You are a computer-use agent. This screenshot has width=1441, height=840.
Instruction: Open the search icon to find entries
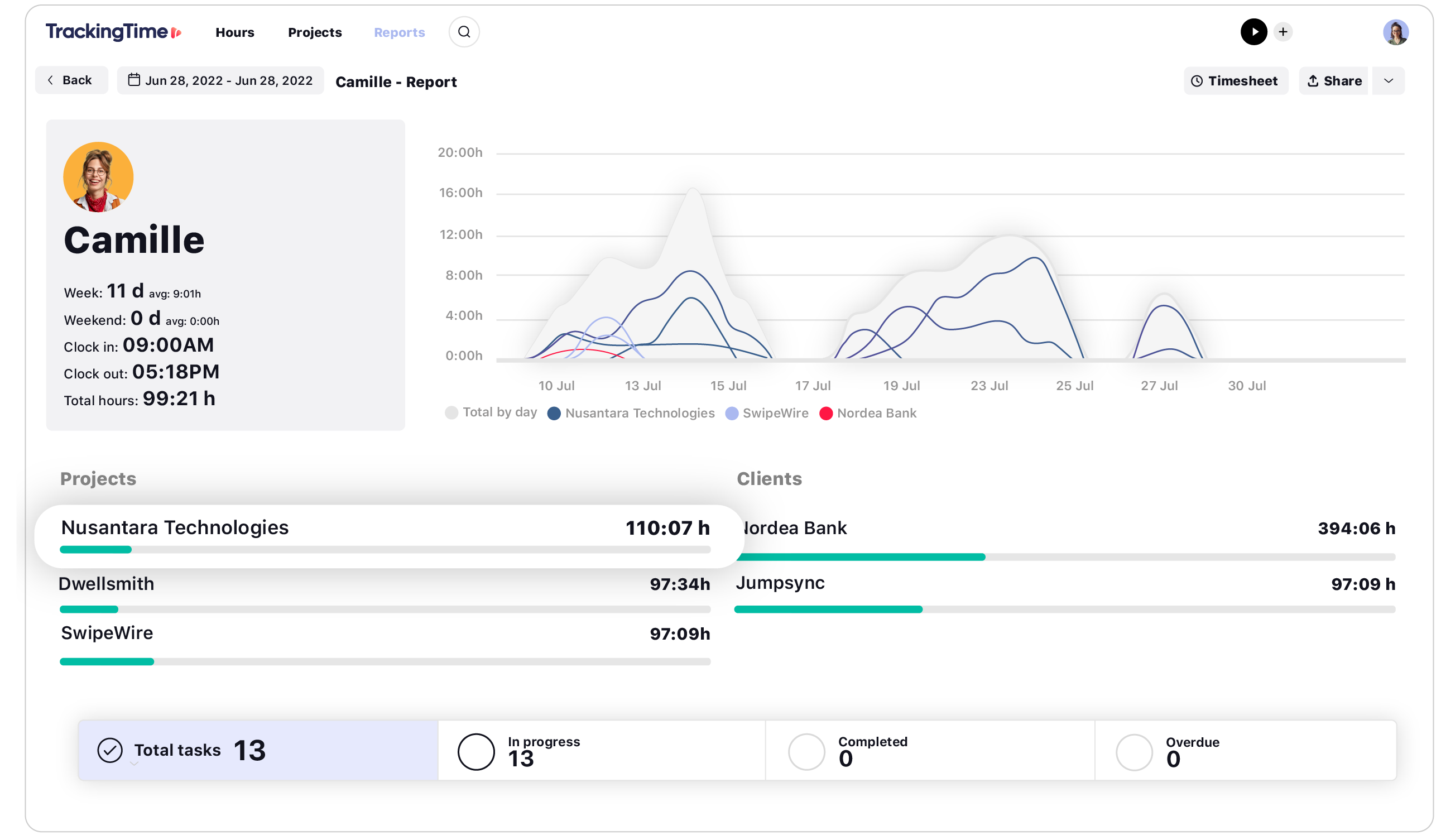(x=465, y=32)
